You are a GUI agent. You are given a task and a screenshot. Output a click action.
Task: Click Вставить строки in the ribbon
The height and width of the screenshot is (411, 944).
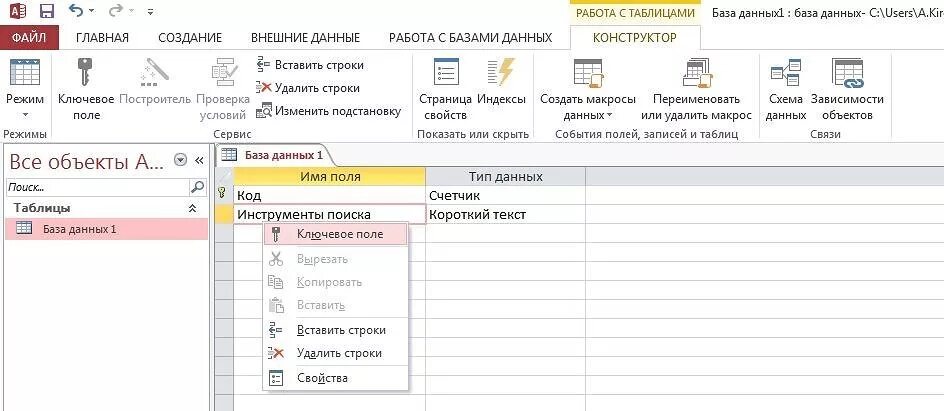[x=310, y=65]
